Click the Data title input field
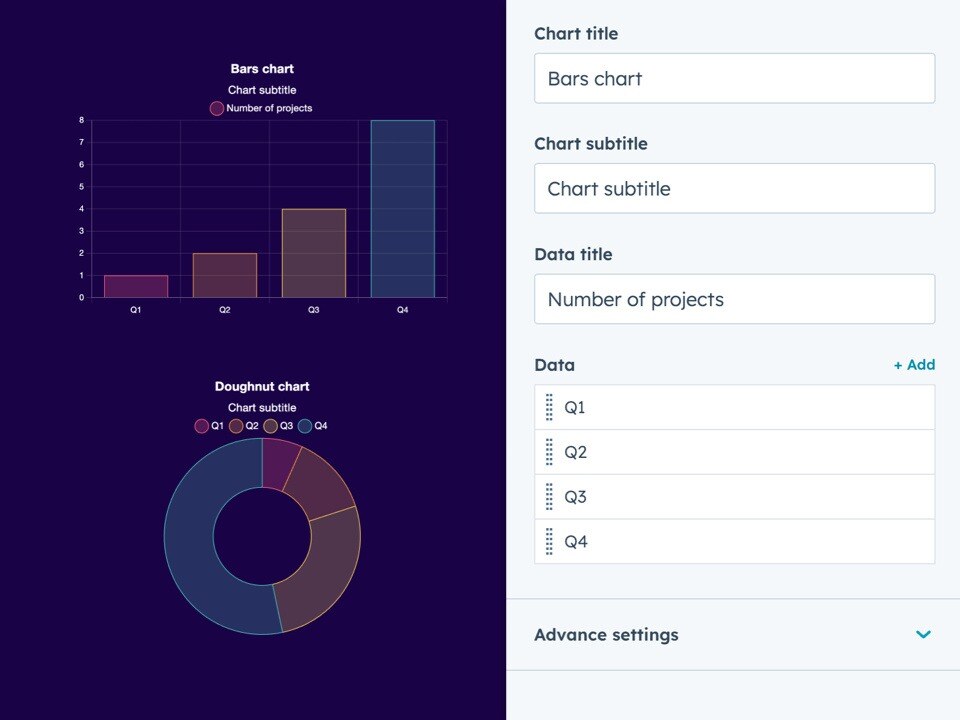 click(x=734, y=299)
